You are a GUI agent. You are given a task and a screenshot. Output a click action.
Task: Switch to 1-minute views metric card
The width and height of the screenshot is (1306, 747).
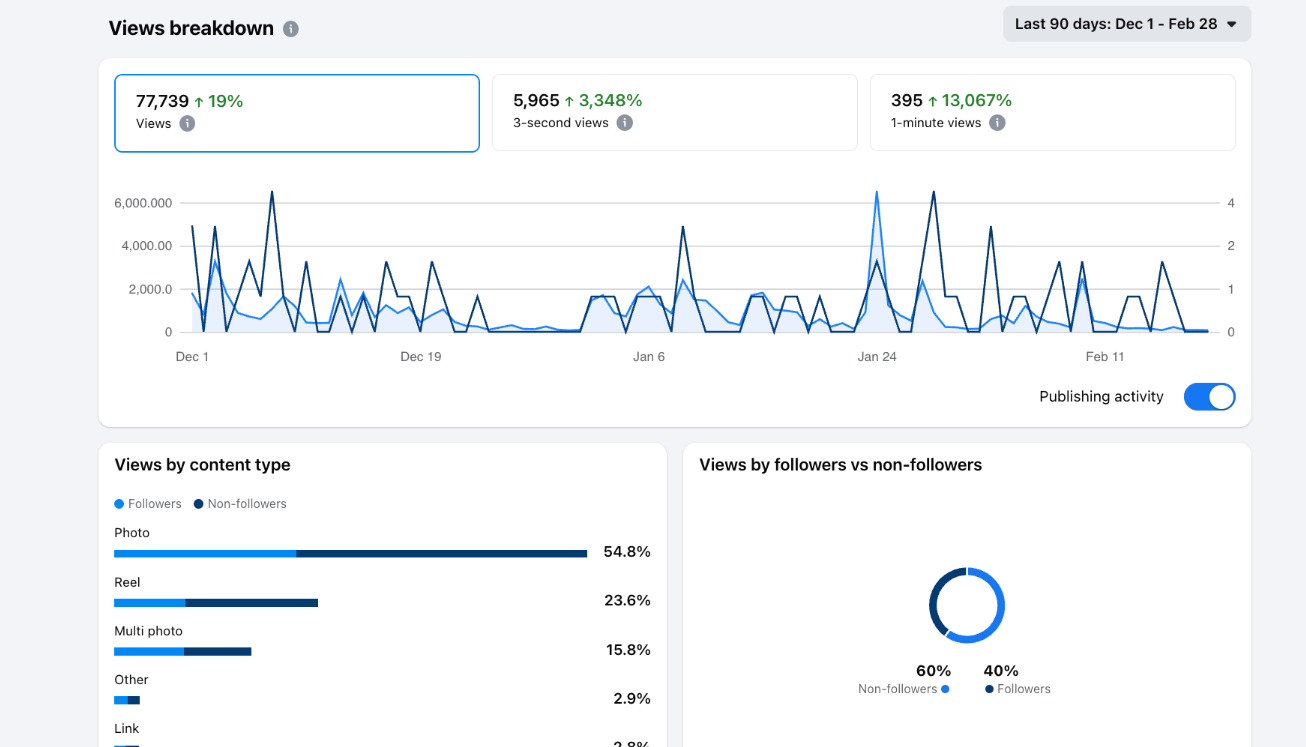pos(1052,113)
